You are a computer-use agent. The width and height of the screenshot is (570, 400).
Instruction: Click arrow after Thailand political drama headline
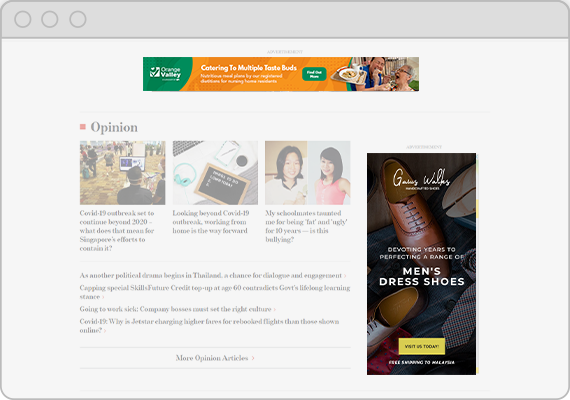coord(345,276)
